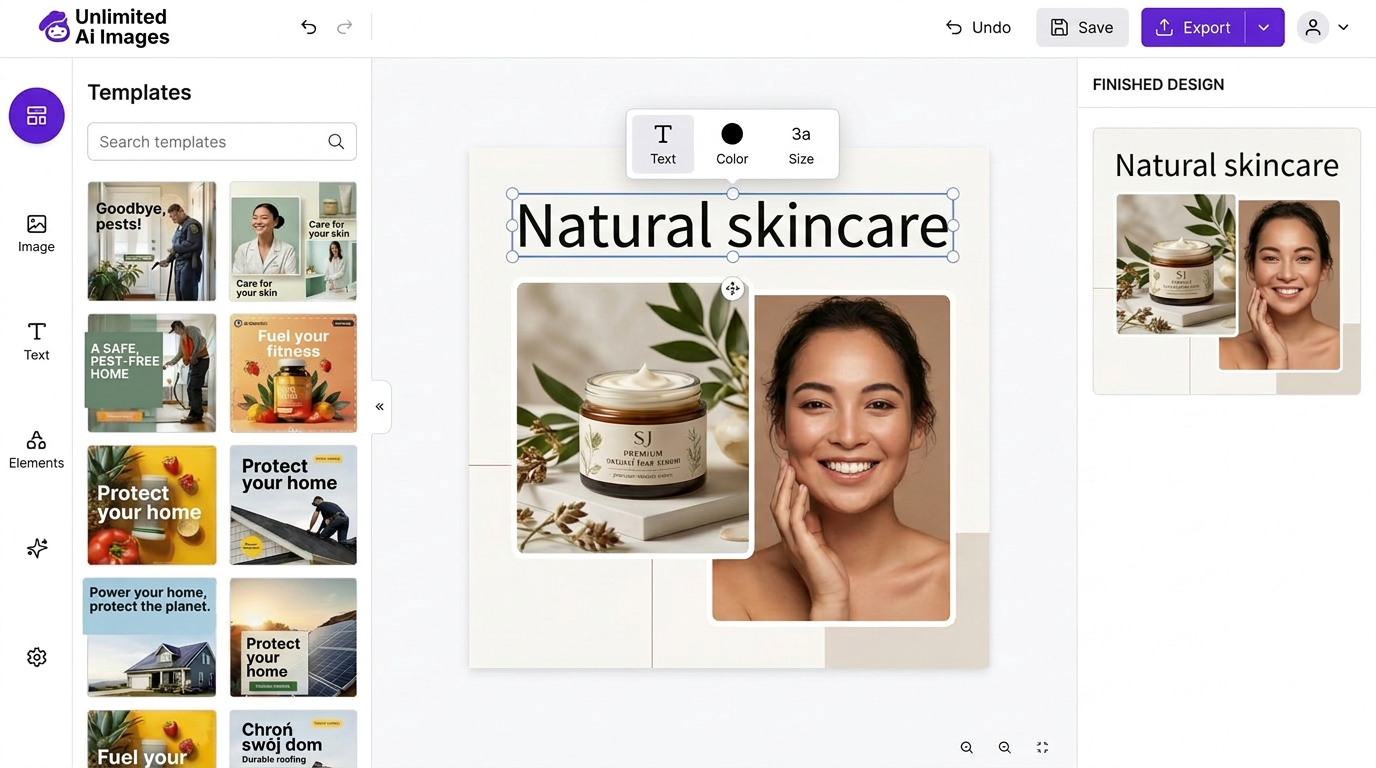
Task: Click the Search templates field
Action: (222, 142)
